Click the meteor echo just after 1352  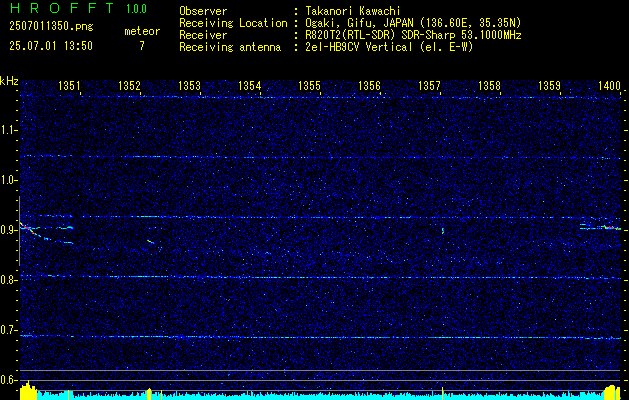[151, 241]
